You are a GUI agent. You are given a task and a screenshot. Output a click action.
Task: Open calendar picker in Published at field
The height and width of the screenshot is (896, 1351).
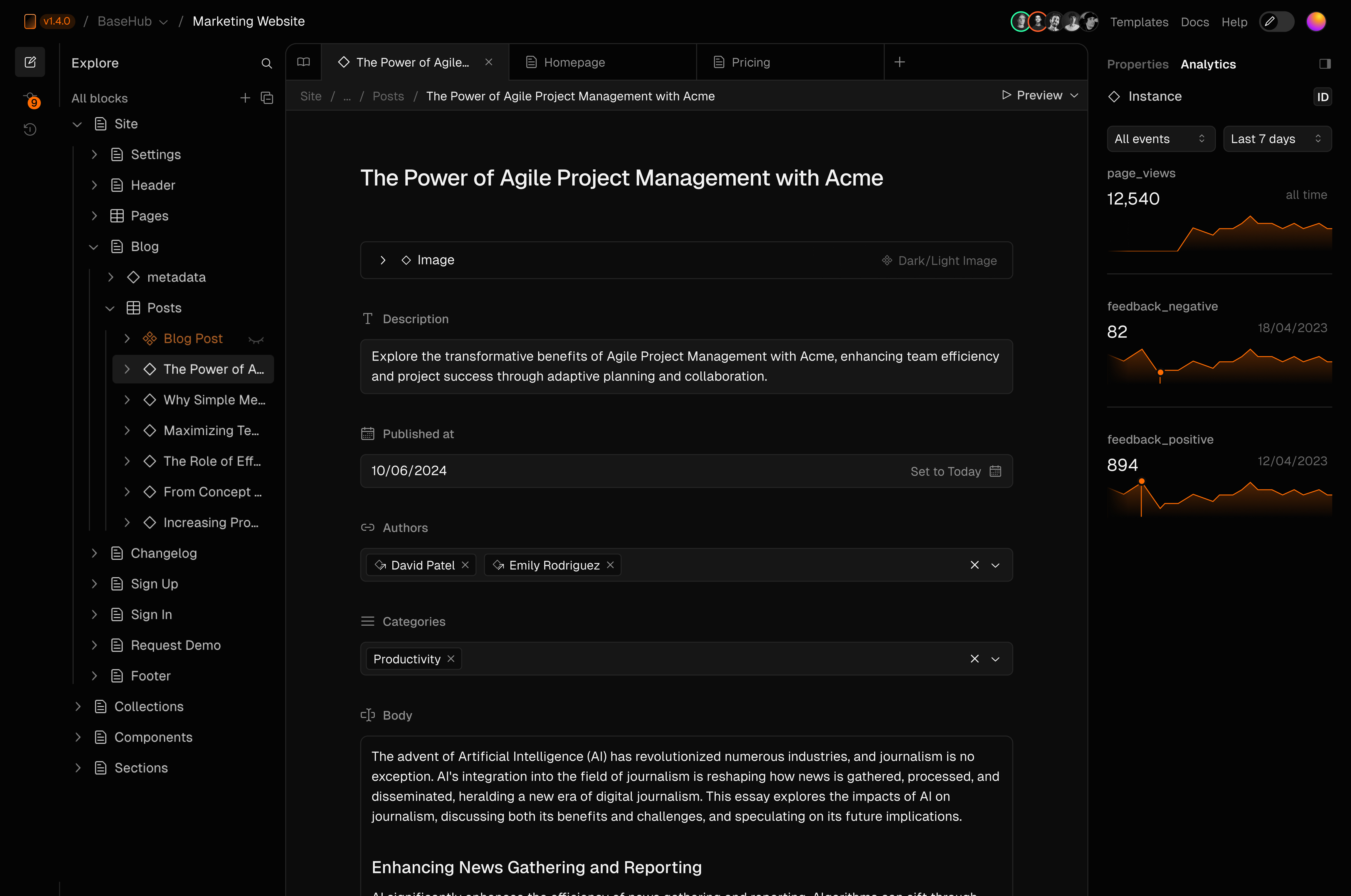996,471
